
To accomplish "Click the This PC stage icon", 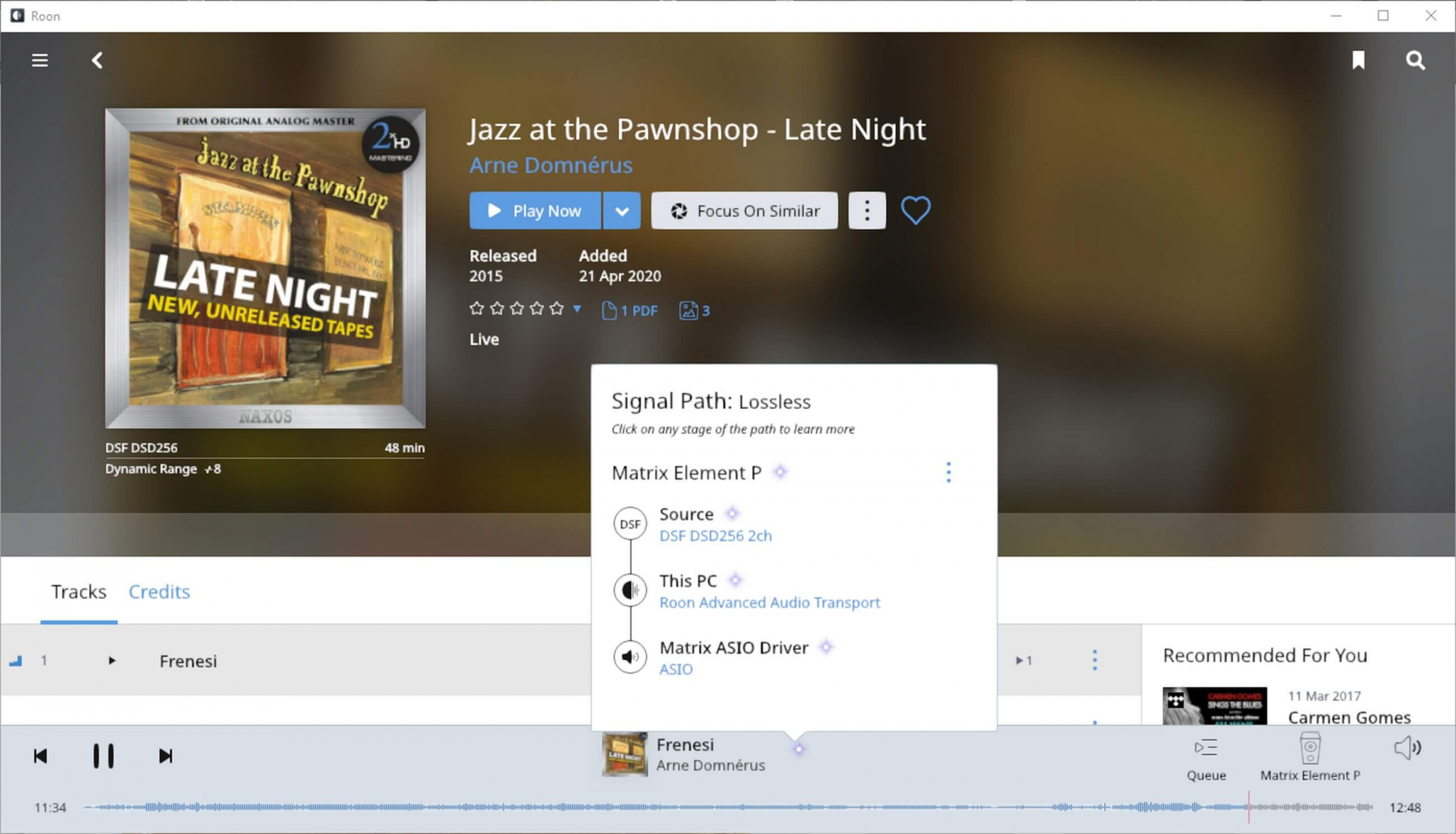I will 630,590.
